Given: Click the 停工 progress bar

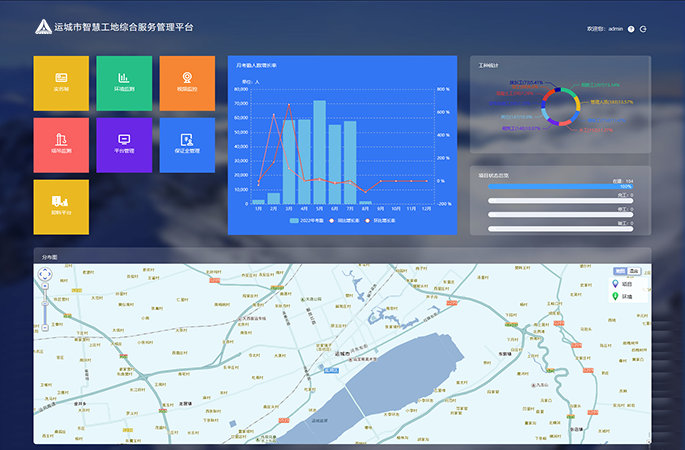Looking at the screenshot, I should point(560,215).
